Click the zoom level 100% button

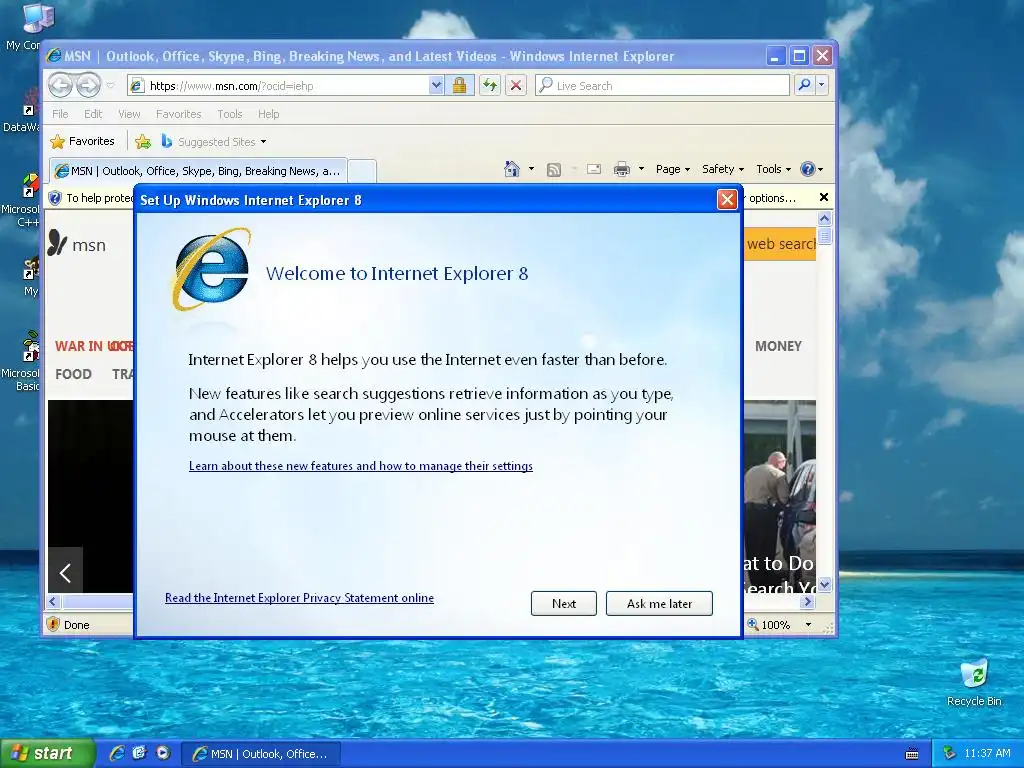[x=769, y=625]
